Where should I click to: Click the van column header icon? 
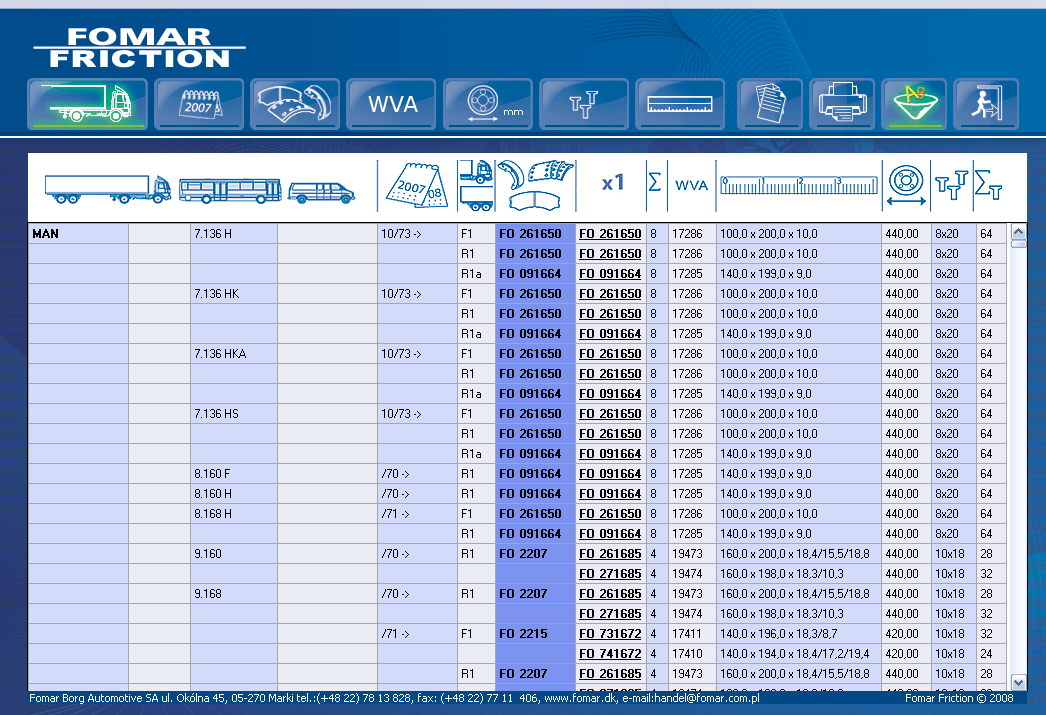point(321,193)
